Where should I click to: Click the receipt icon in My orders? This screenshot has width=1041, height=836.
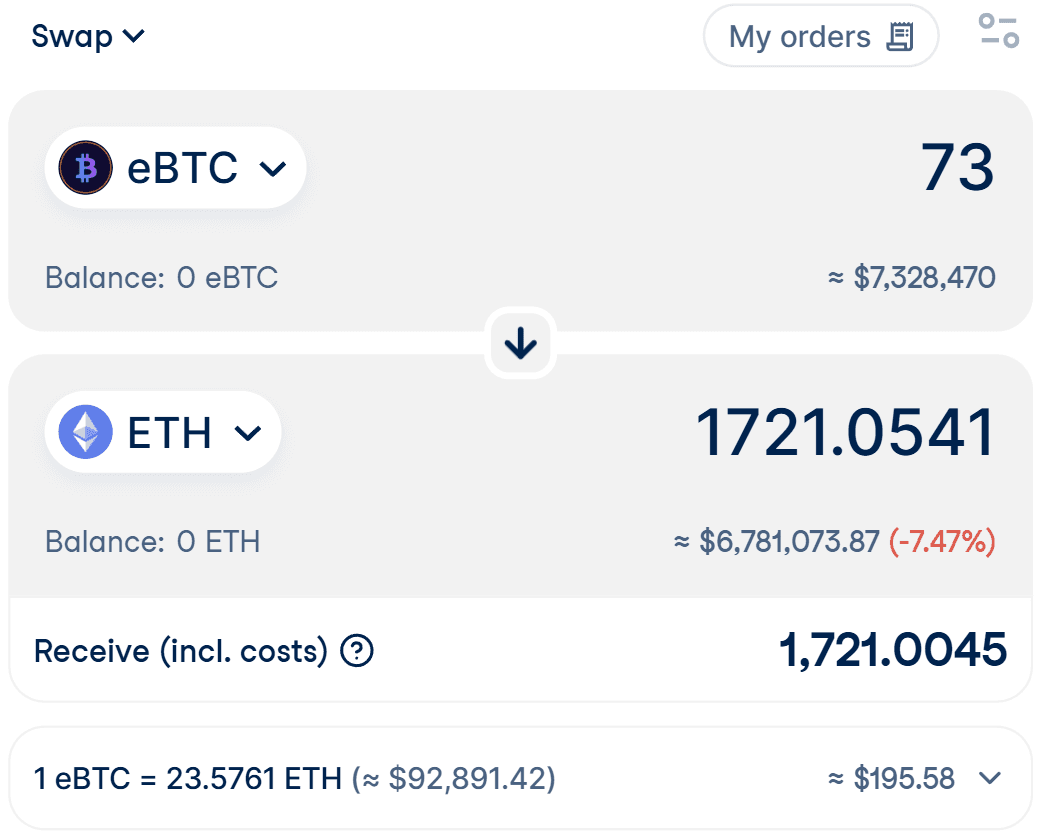[x=900, y=37]
